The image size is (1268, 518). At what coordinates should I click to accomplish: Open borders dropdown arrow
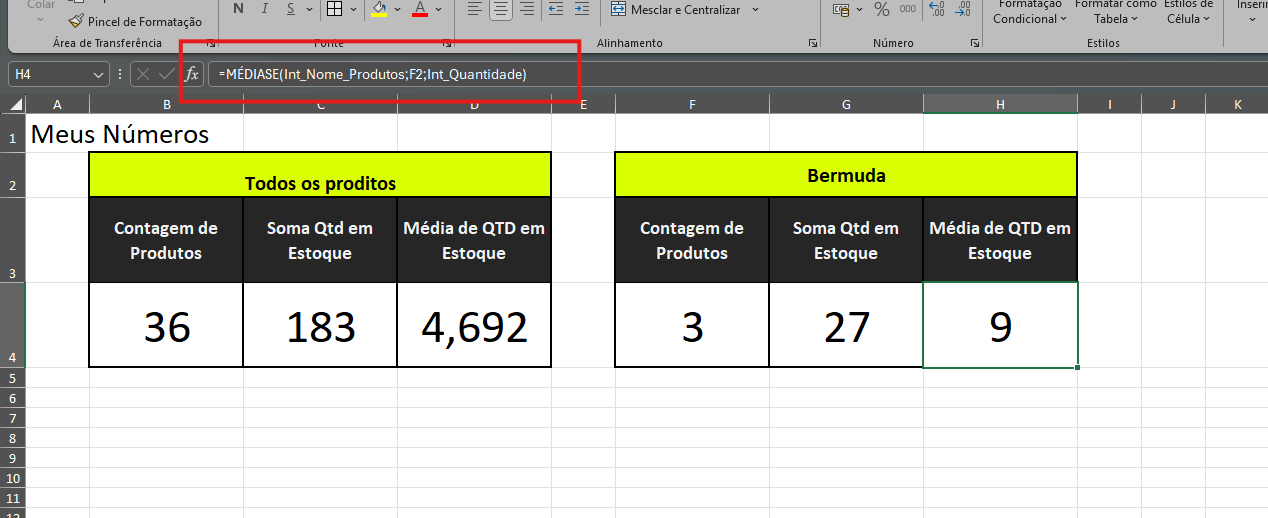pos(354,9)
